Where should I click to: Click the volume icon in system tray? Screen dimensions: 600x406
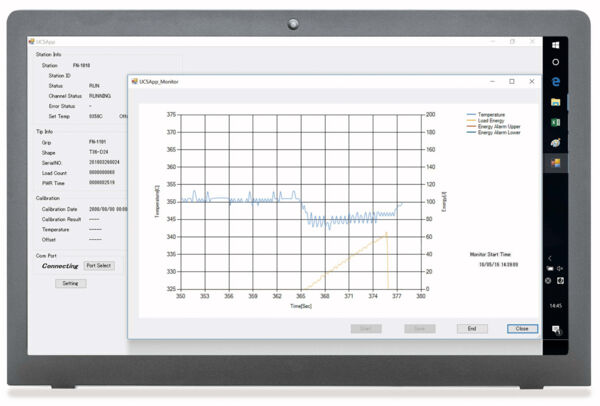pos(558,269)
